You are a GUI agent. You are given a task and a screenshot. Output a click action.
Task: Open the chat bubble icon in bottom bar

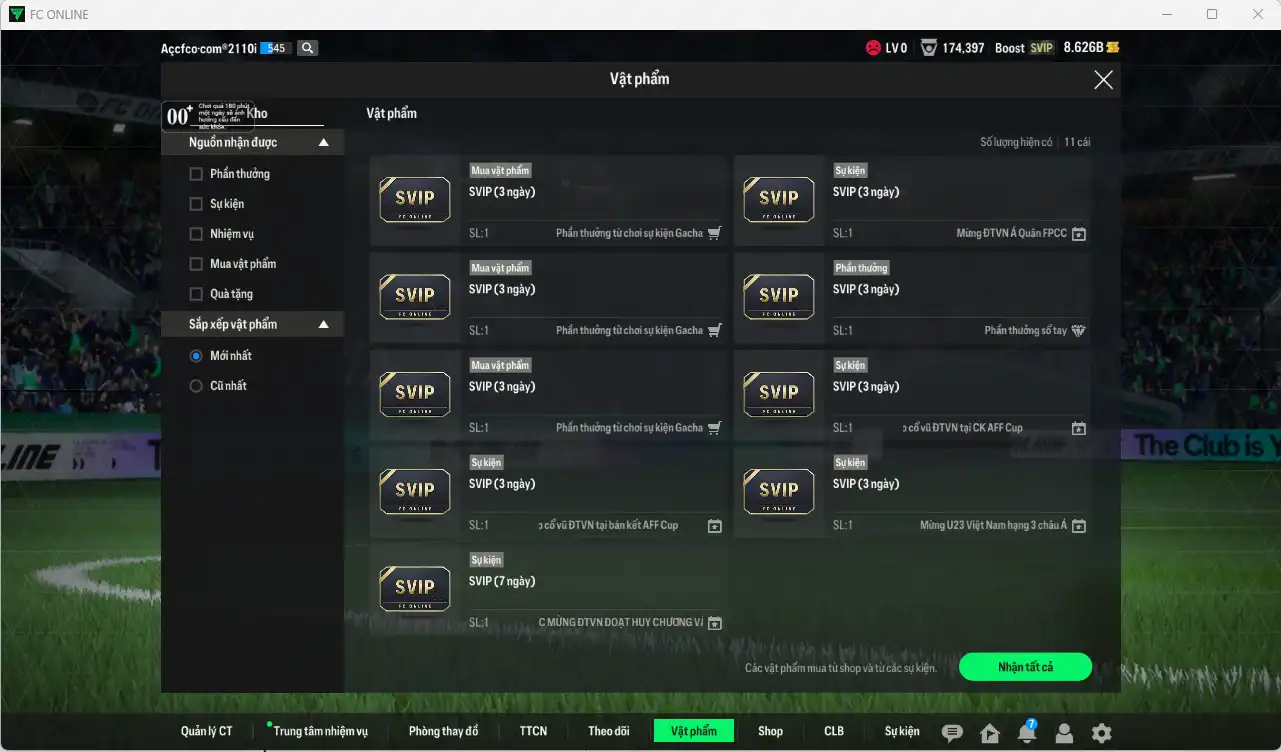952,733
